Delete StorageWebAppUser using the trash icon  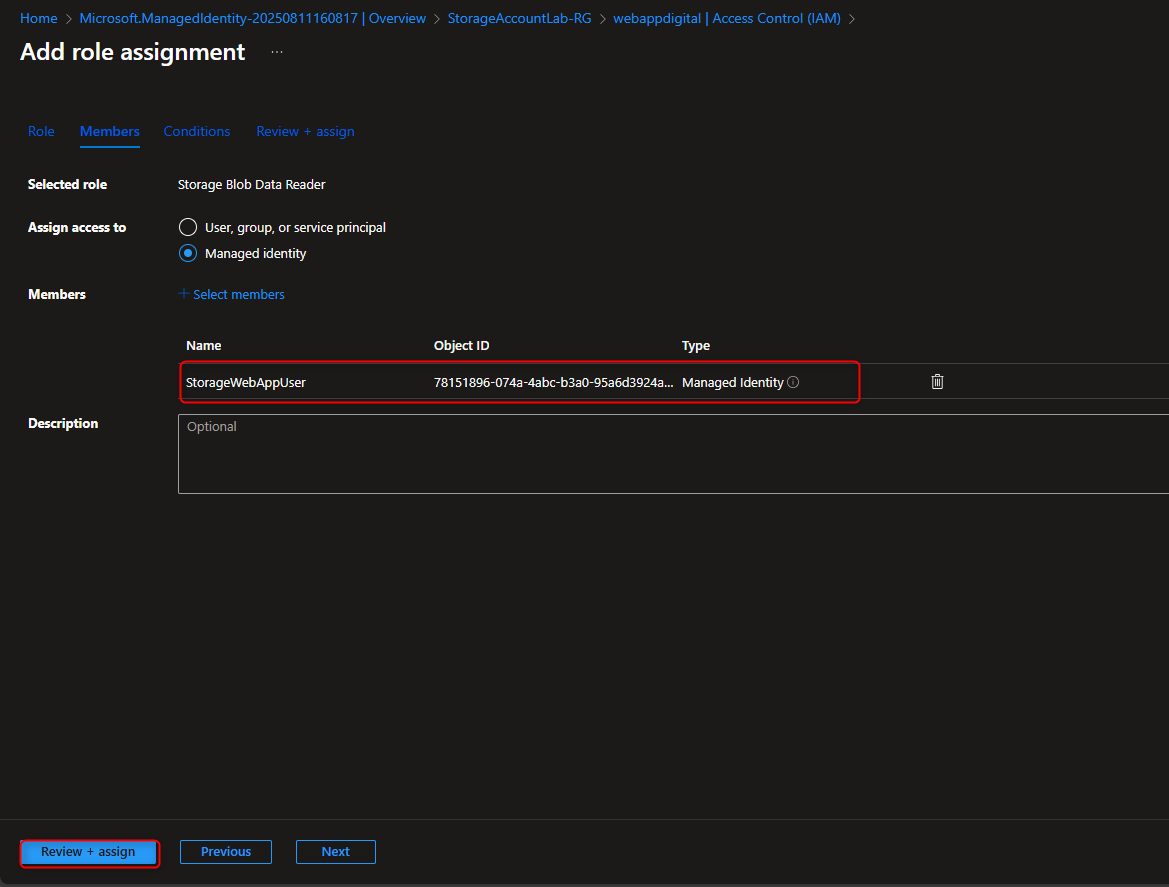(937, 381)
